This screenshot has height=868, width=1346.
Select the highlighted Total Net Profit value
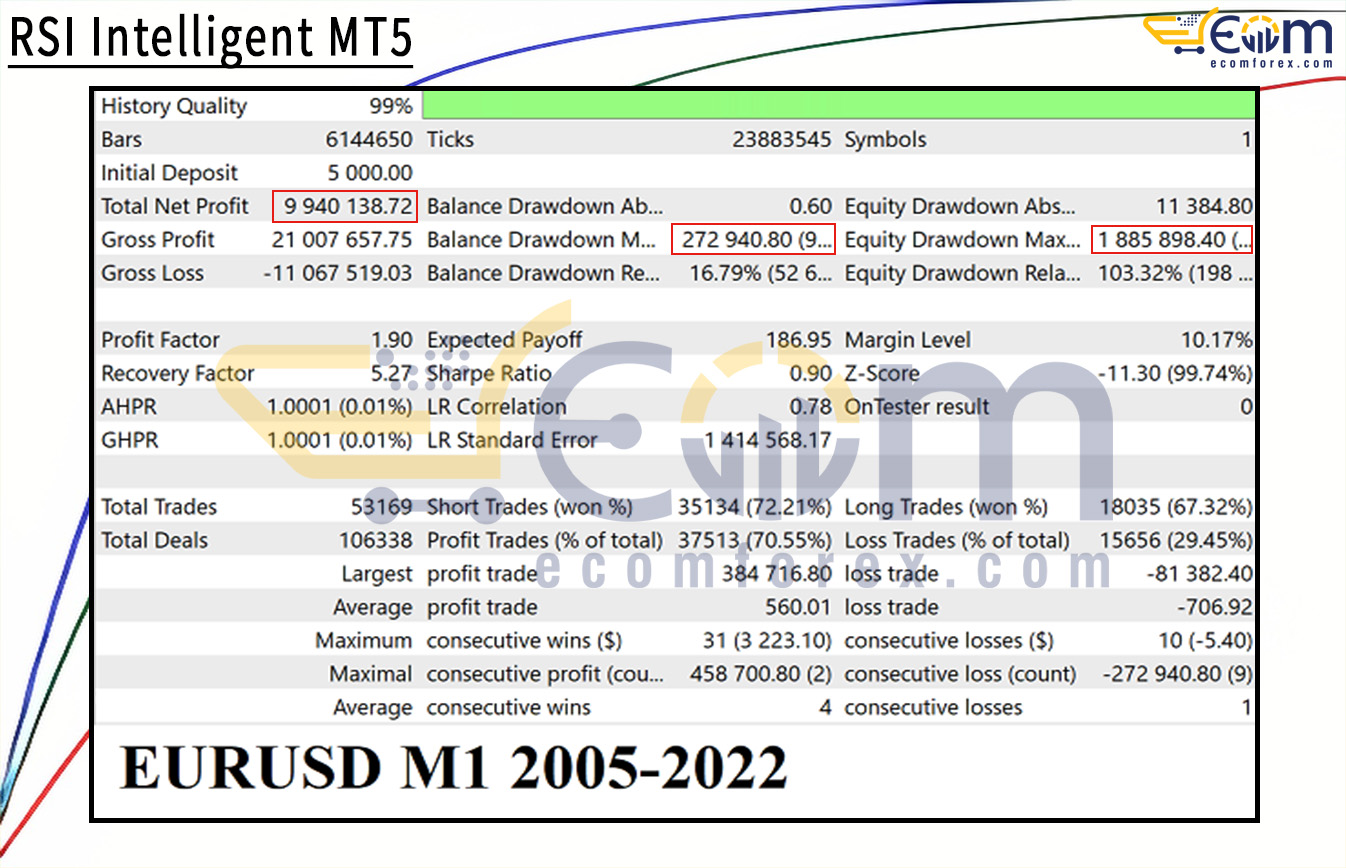tap(346, 207)
